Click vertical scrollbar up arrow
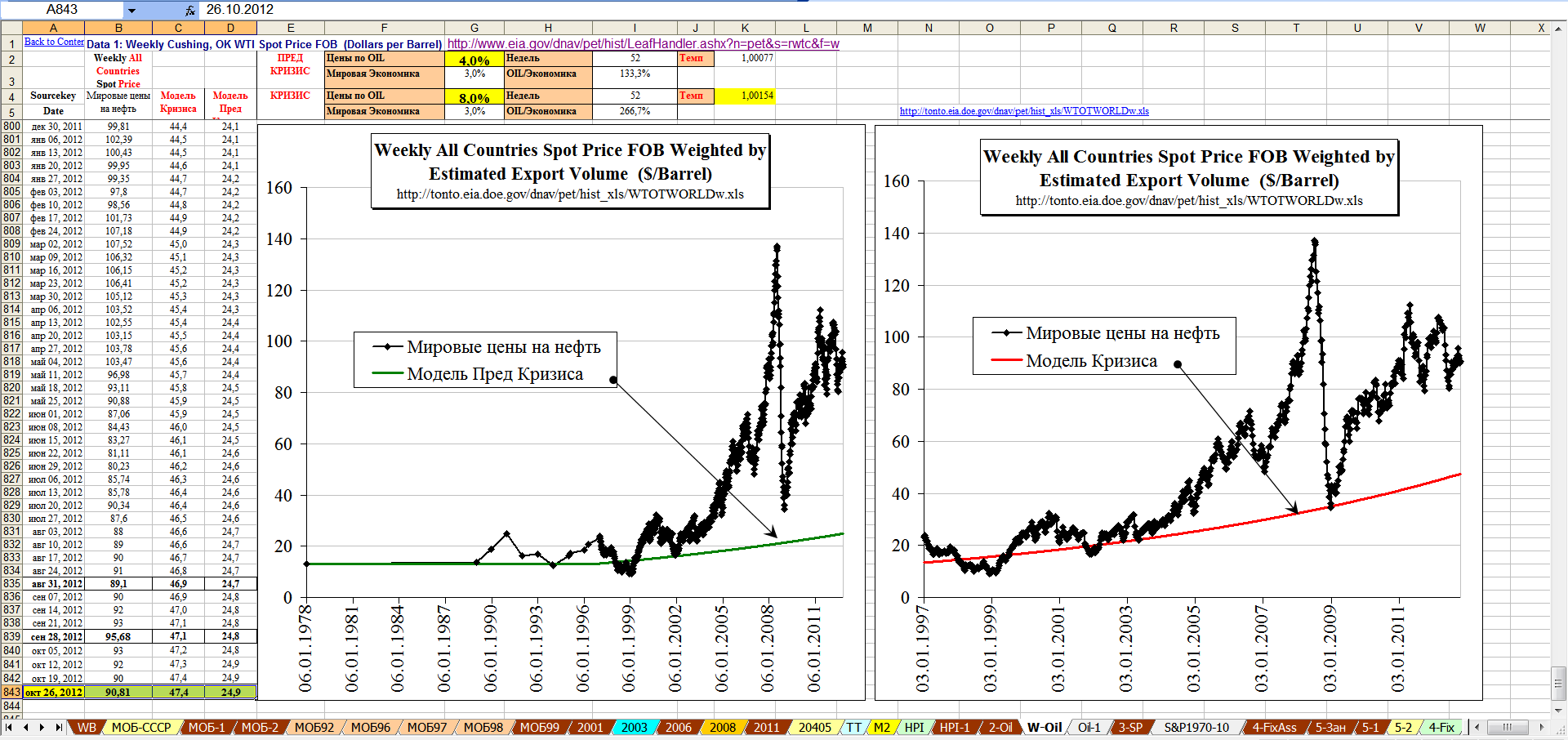This screenshot has height=740, width=1568. click(1559, 28)
